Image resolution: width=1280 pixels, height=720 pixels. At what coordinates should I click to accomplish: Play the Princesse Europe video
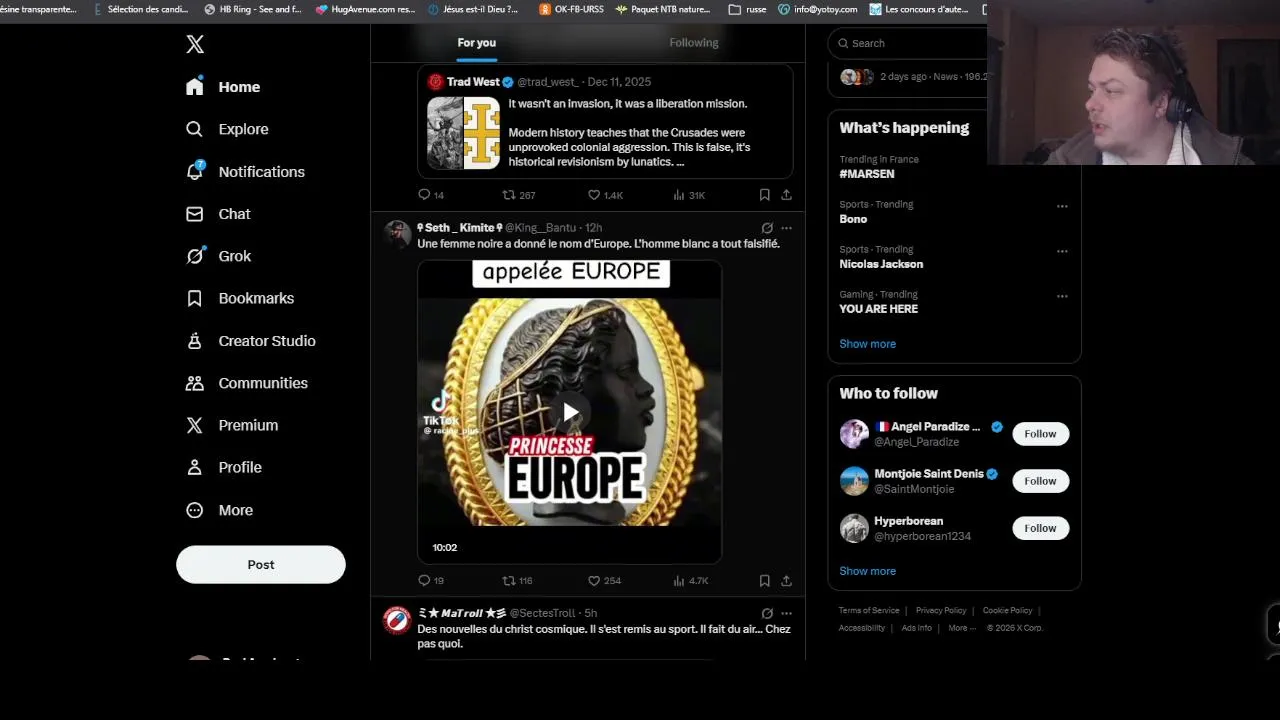pyautogui.click(x=569, y=412)
